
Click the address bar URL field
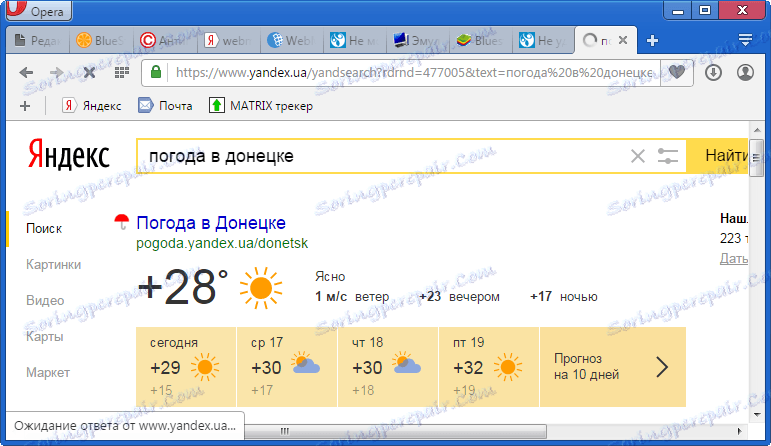coord(414,73)
